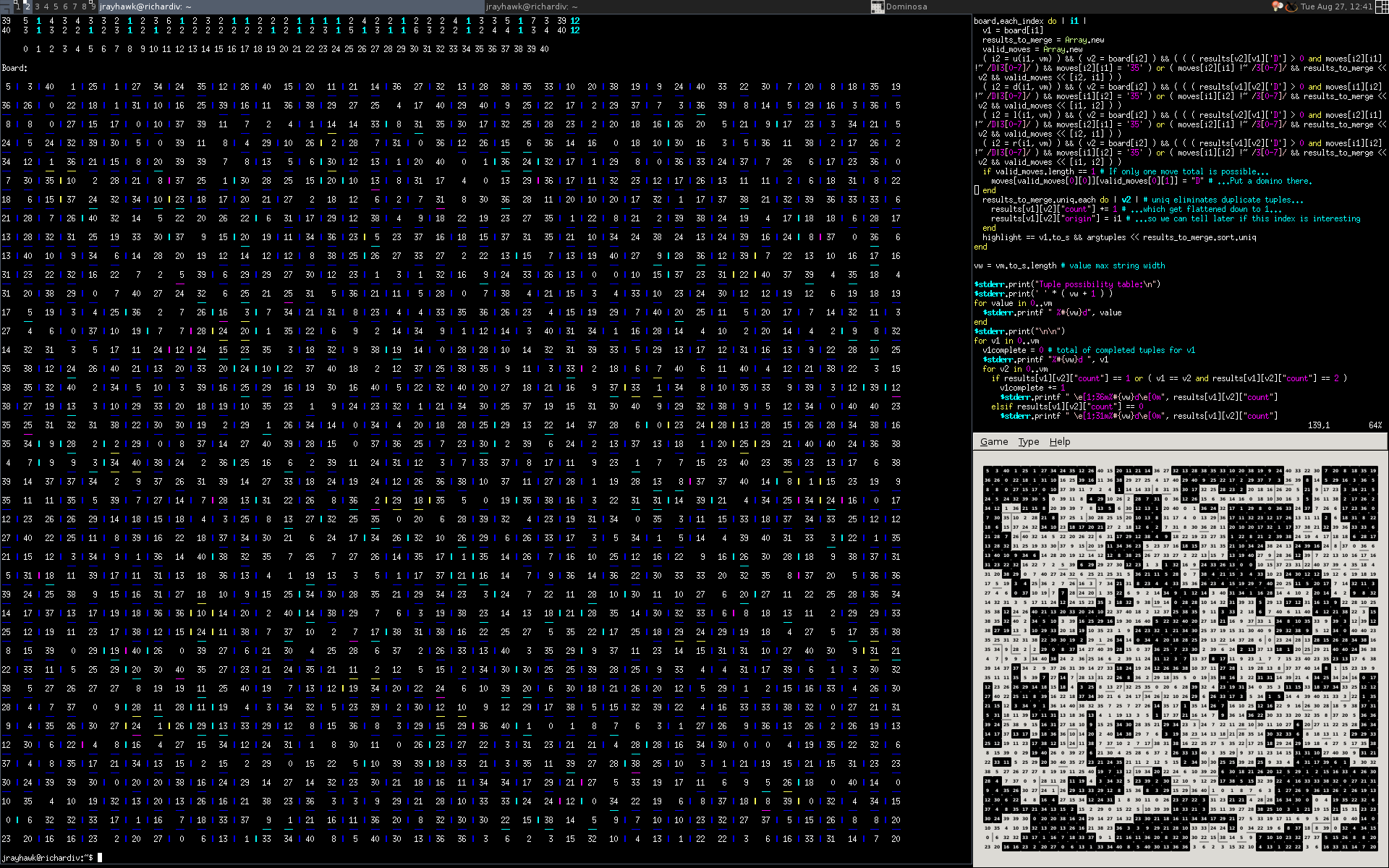Viewport: 1389px width, 868px height.
Task: Switch to workspace tag 5
Action: tap(56, 7)
